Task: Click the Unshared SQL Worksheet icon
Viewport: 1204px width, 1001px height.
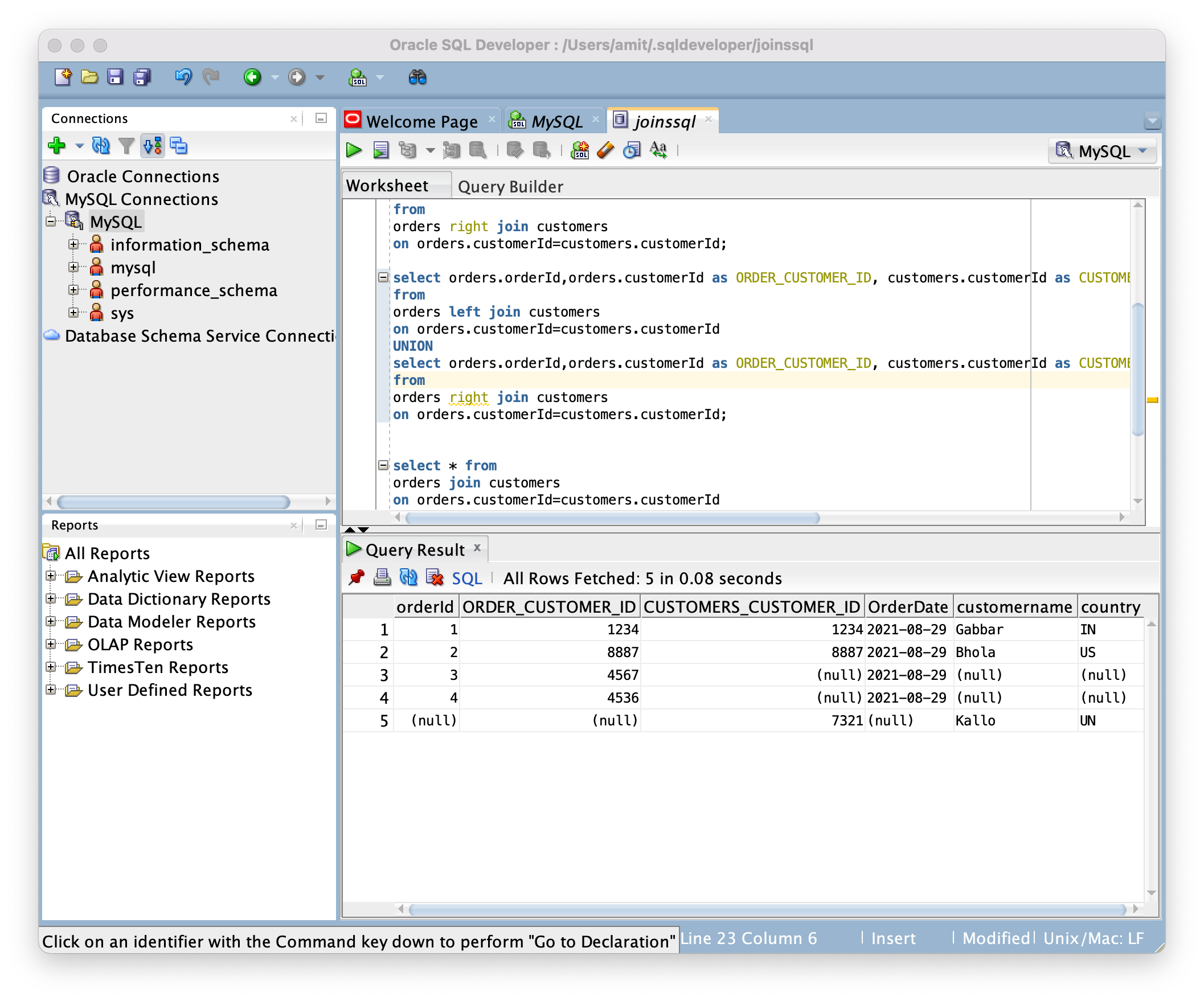Action: click(580, 151)
